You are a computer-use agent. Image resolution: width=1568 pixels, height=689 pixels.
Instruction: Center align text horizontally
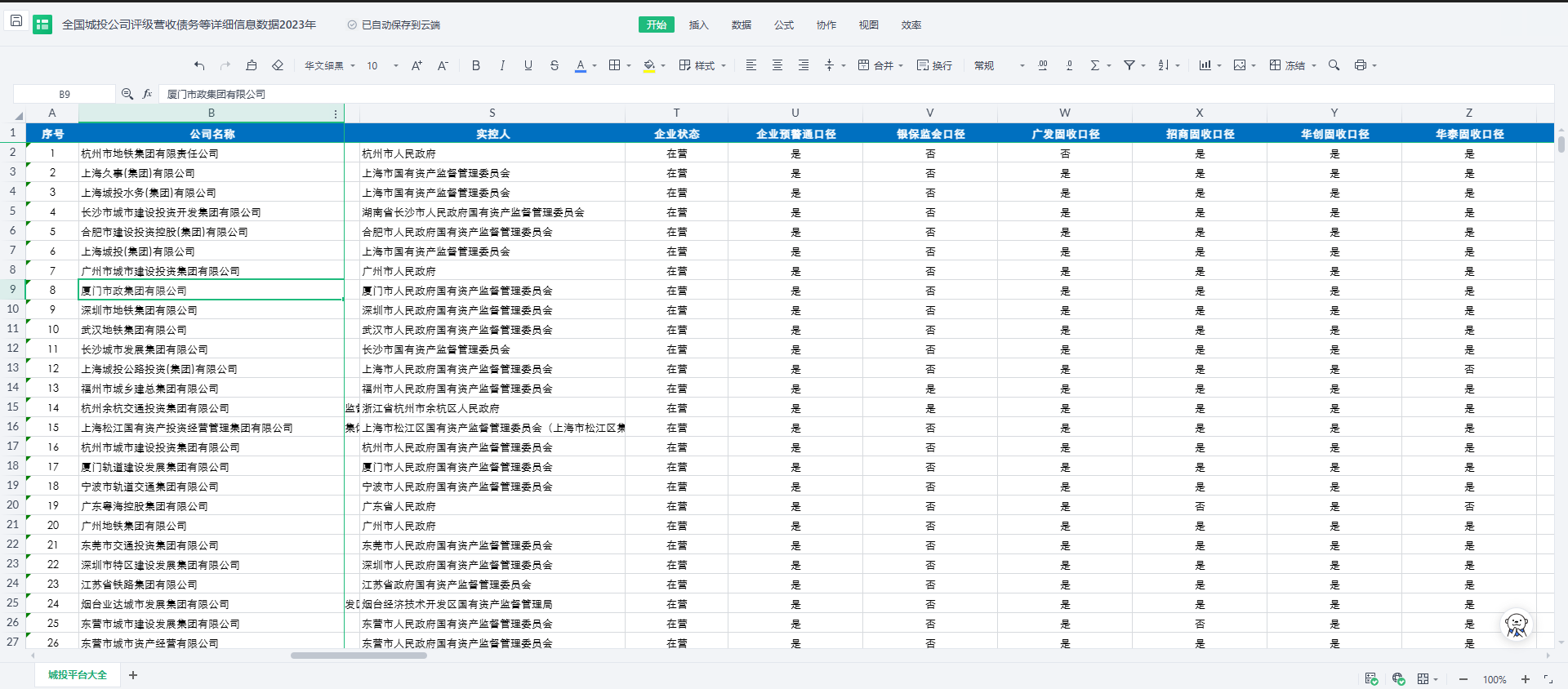pos(777,65)
